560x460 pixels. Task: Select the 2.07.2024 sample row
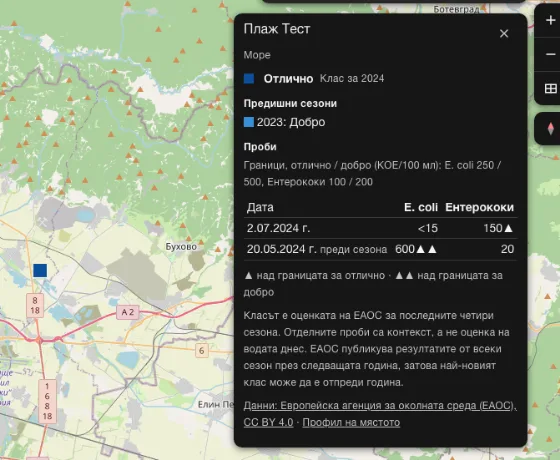click(x=380, y=228)
